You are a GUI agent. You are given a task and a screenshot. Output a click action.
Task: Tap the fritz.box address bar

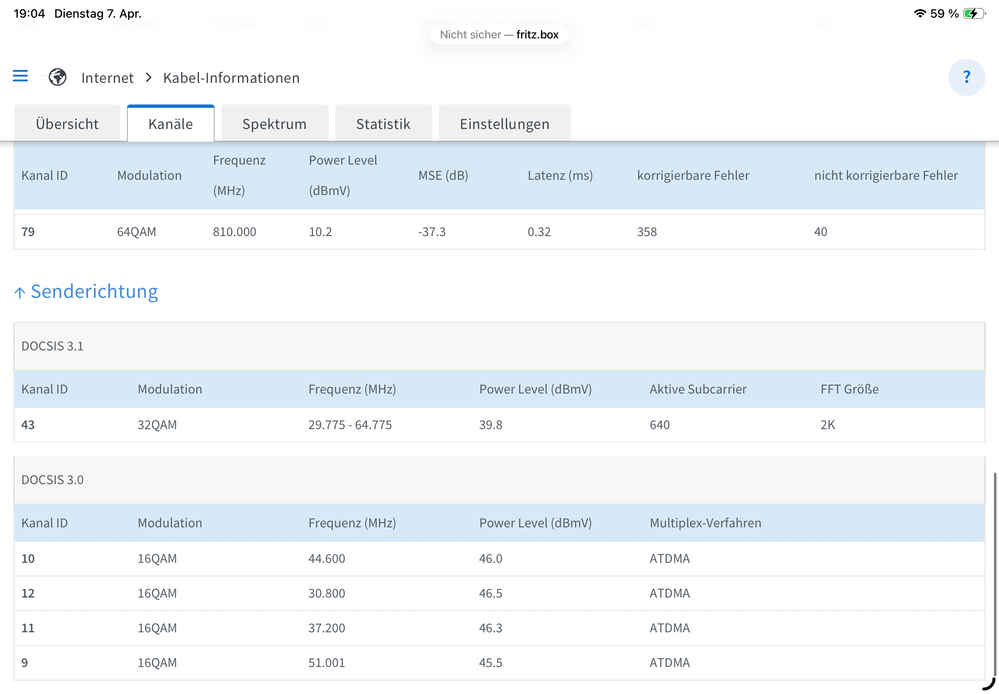tap(499, 34)
